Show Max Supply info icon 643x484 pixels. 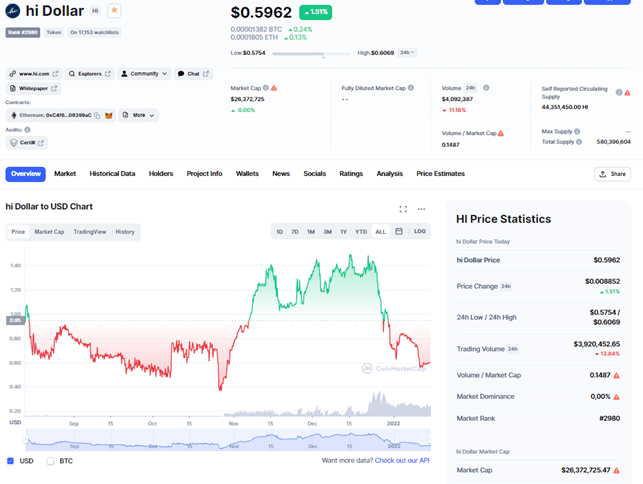577,132
